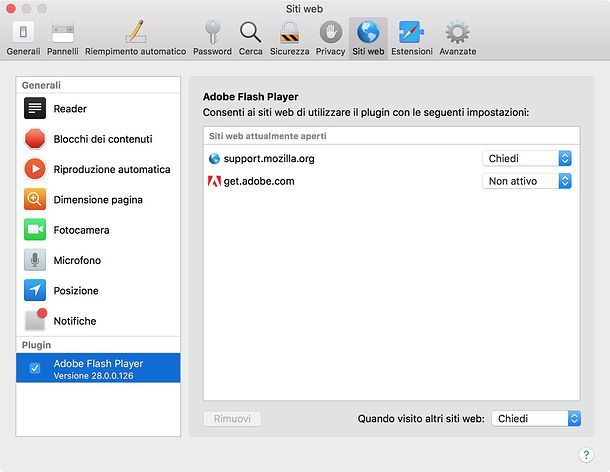Open the Non attivo dropdown for get.adobe.com
This screenshot has width=610, height=472.
tap(527, 181)
